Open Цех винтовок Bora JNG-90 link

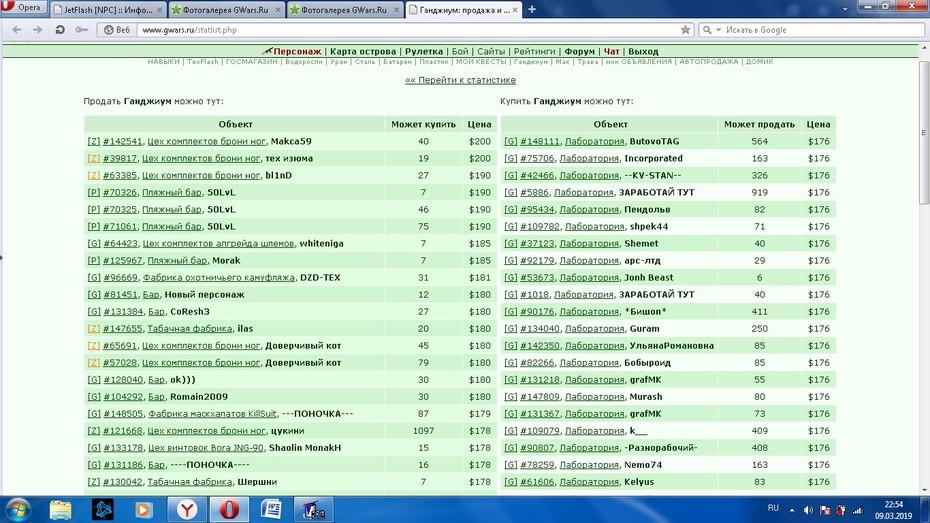[206, 448]
